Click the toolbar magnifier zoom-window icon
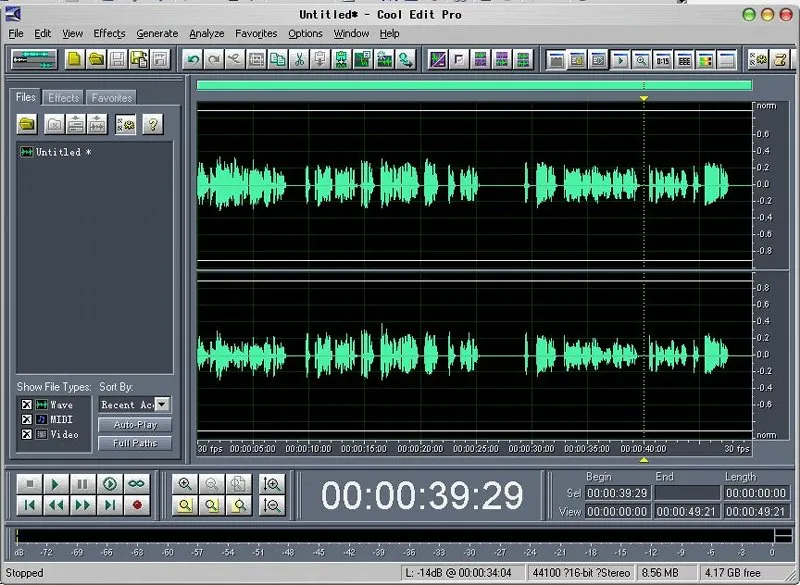 641,60
